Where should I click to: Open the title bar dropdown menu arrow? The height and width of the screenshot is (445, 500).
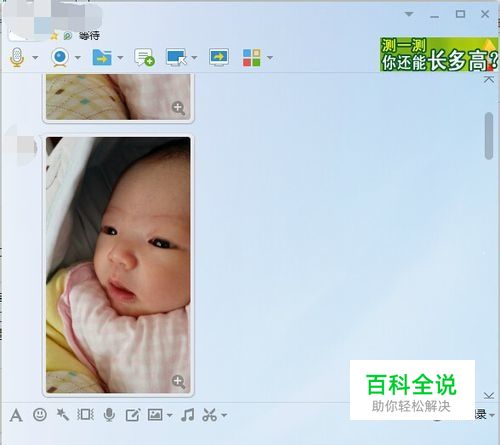(x=409, y=14)
